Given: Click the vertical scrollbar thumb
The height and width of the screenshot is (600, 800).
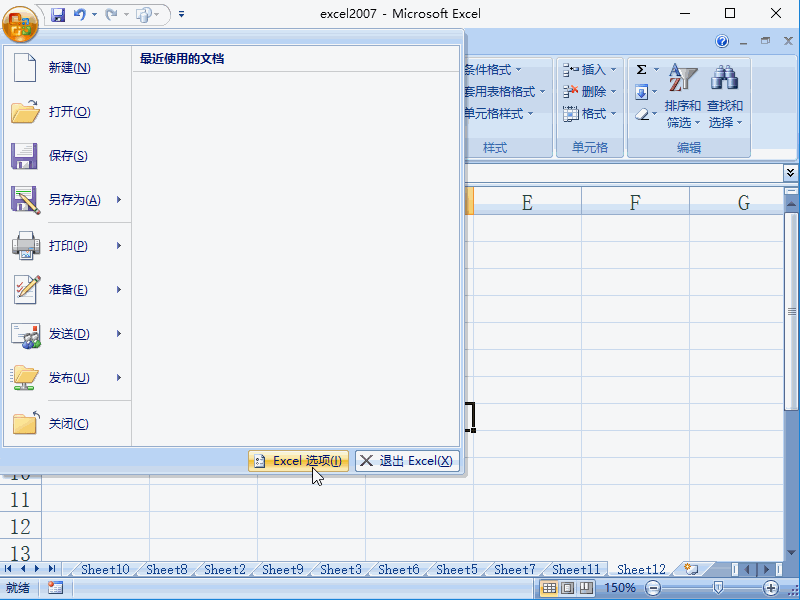Looking at the screenshot, I should point(791,311).
